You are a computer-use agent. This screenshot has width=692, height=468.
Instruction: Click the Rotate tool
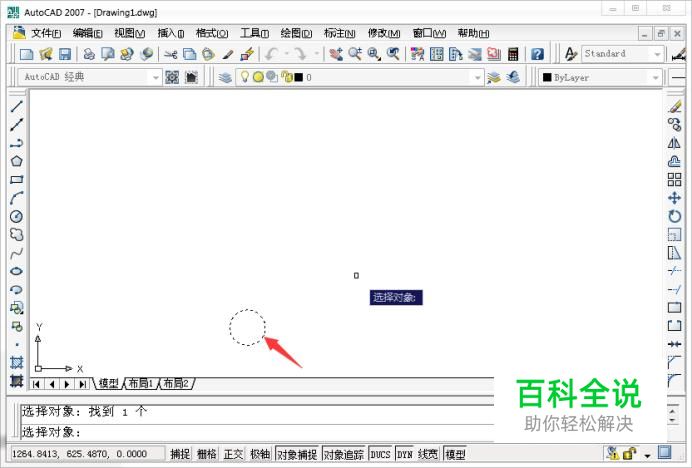coord(674,216)
